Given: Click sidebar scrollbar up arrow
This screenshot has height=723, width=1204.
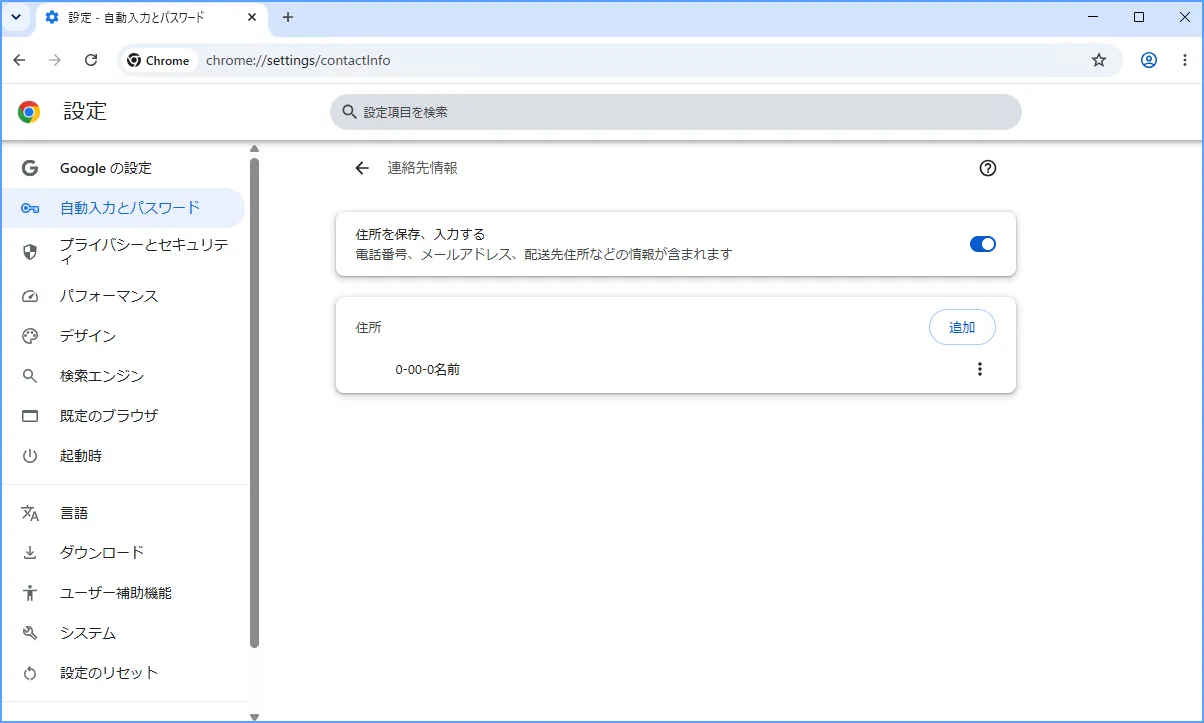Looking at the screenshot, I should coord(254,149).
